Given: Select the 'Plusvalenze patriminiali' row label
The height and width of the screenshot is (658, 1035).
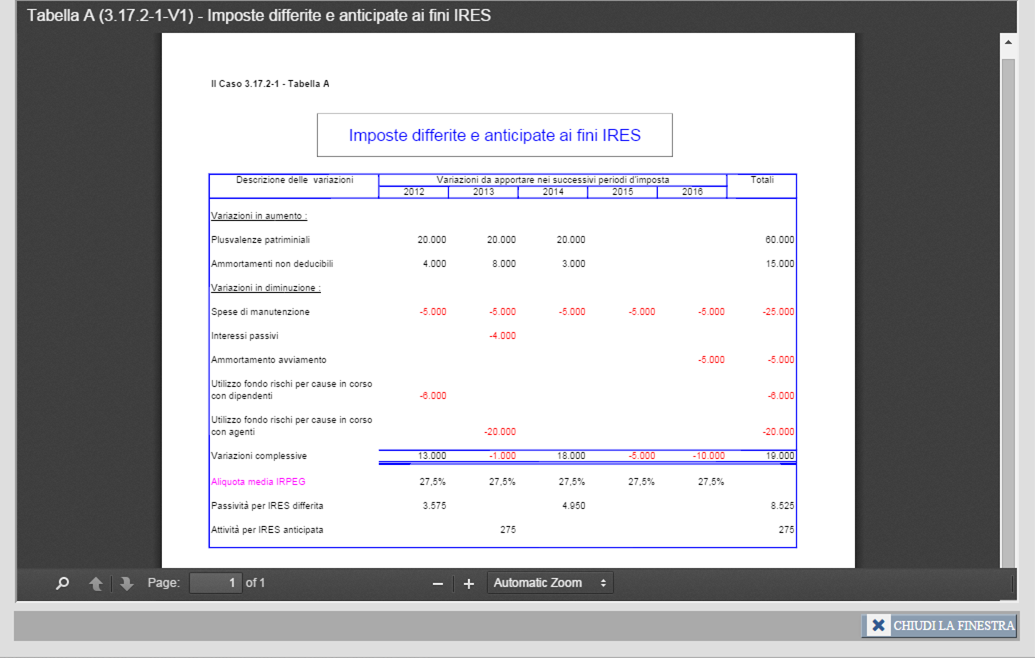Looking at the screenshot, I should (261, 240).
